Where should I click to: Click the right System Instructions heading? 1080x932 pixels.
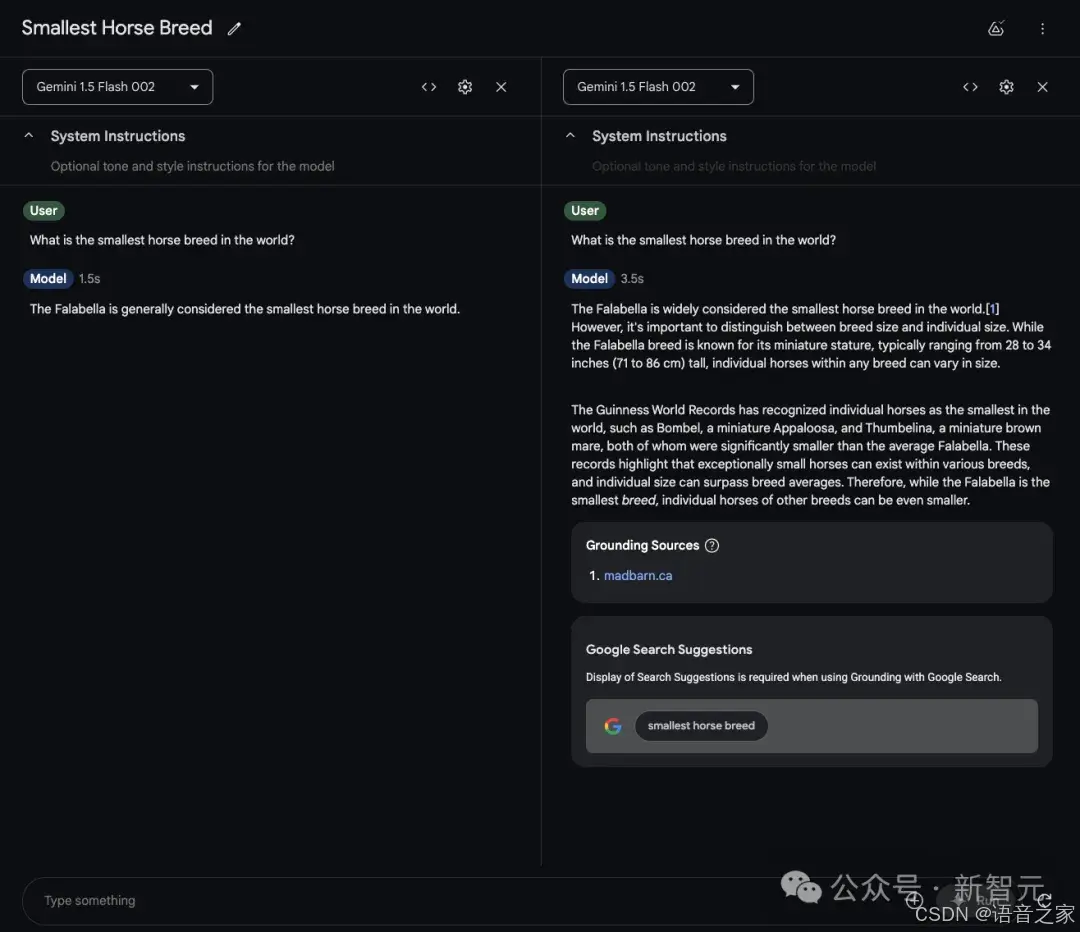point(659,136)
